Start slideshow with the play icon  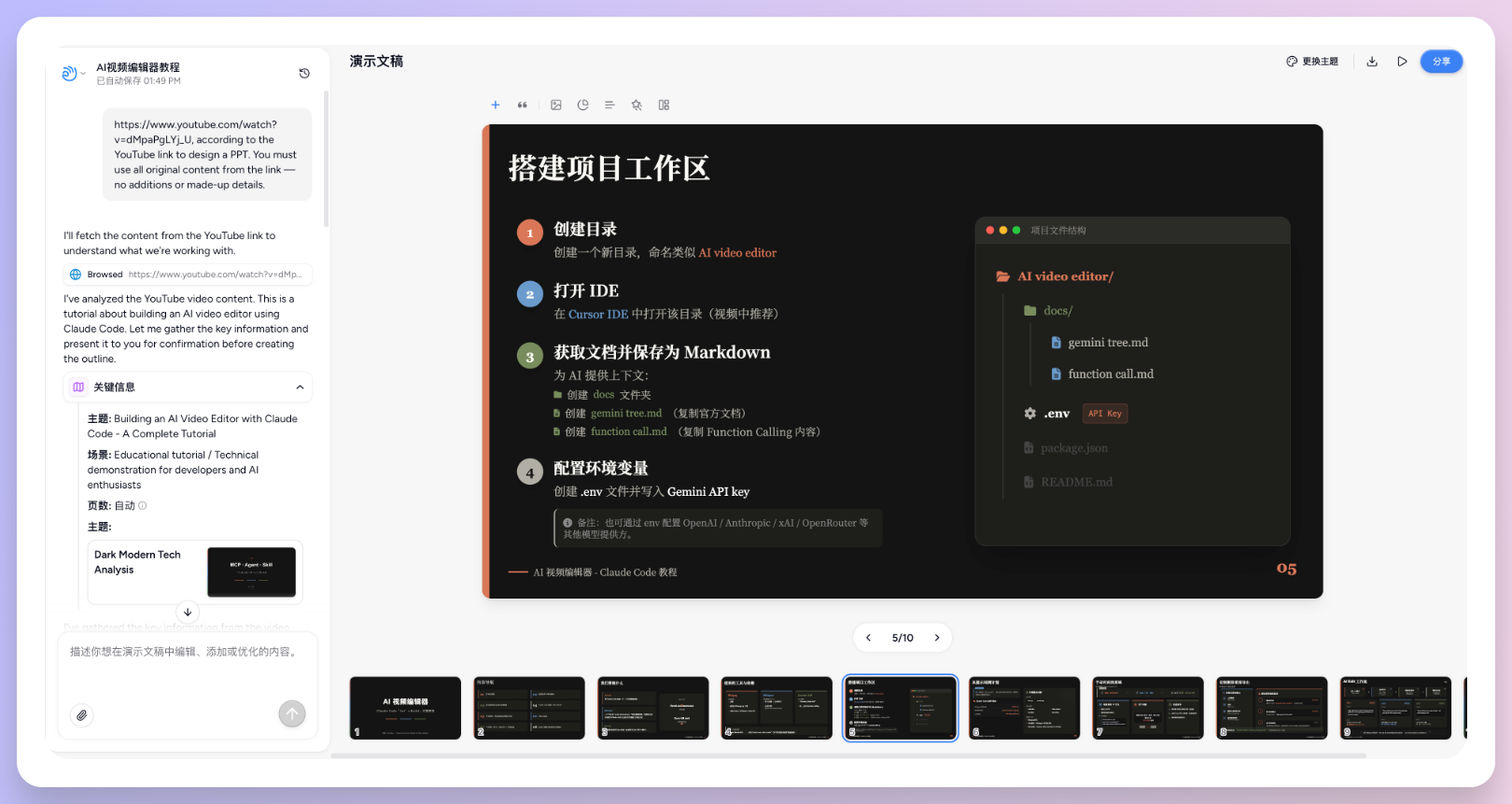click(1402, 62)
